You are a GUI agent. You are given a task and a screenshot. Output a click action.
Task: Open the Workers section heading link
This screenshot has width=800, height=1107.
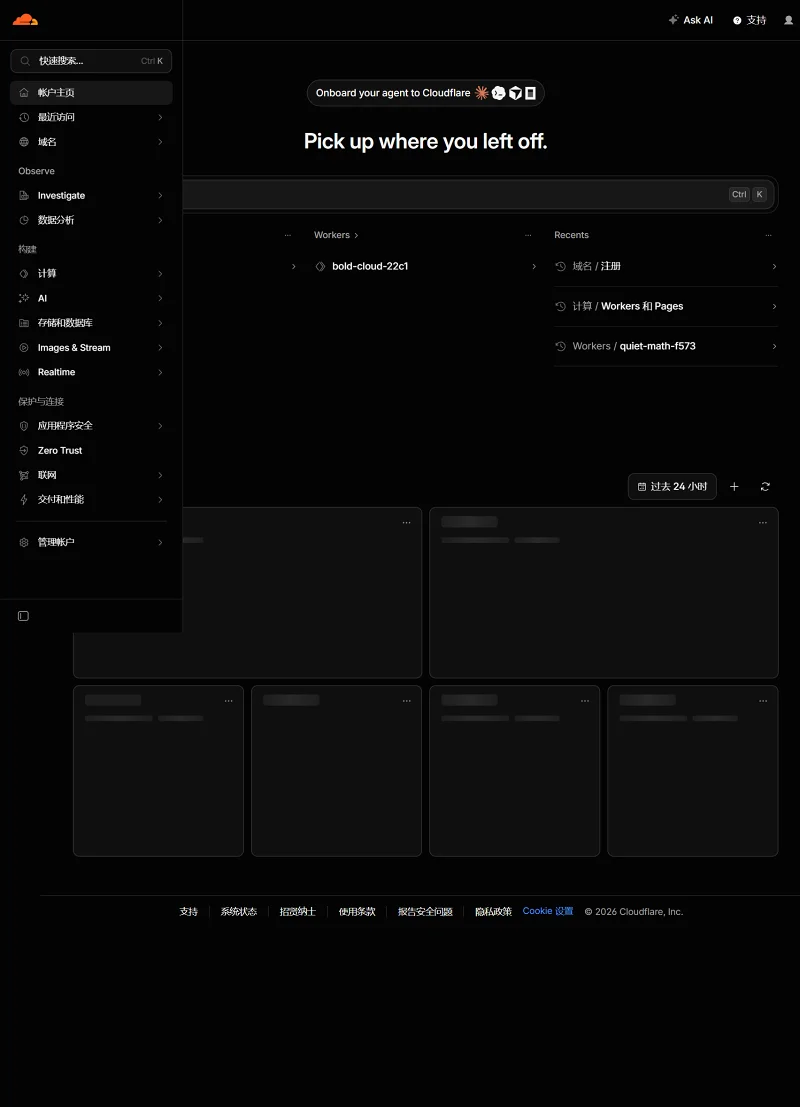click(x=336, y=235)
